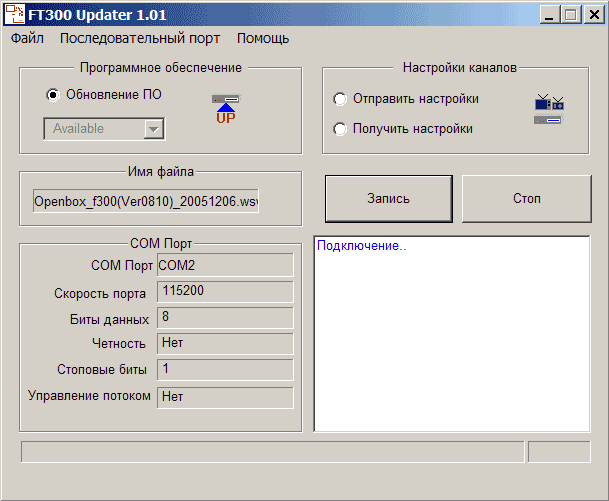Click the progress bar at bottom
Viewport: 609px width, 501px height.
(x=273, y=452)
